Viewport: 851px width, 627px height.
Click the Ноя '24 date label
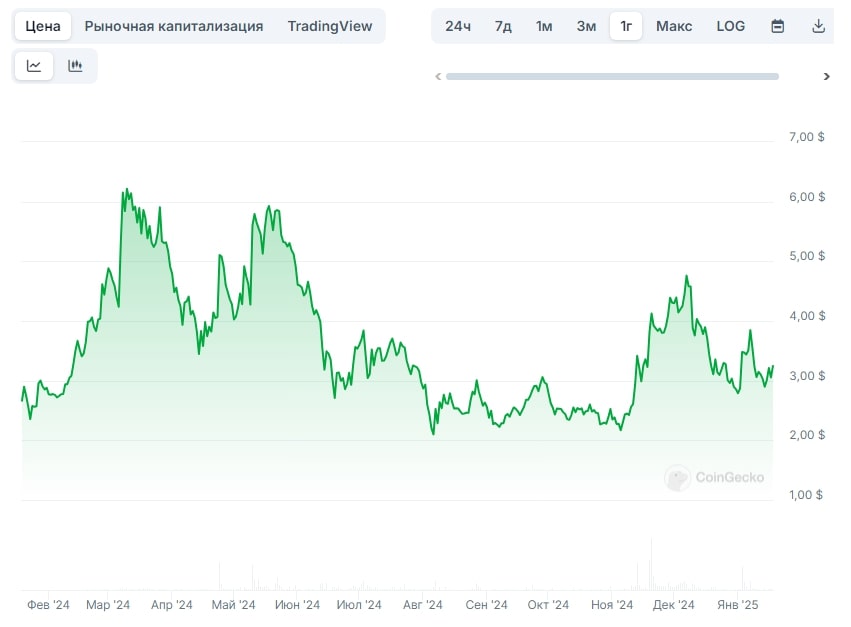click(x=612, y=605)
